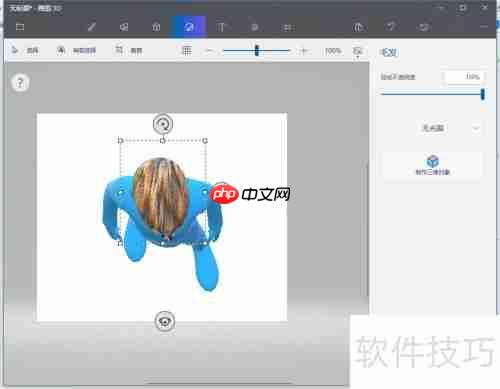Open the more options ellipsis
The width and height of the screenshot is (500, 389).
484,26
